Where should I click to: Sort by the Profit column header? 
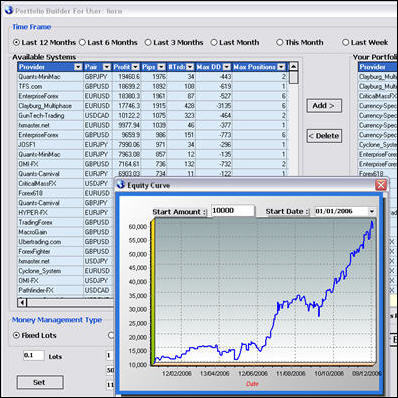(x=122, y=67)
